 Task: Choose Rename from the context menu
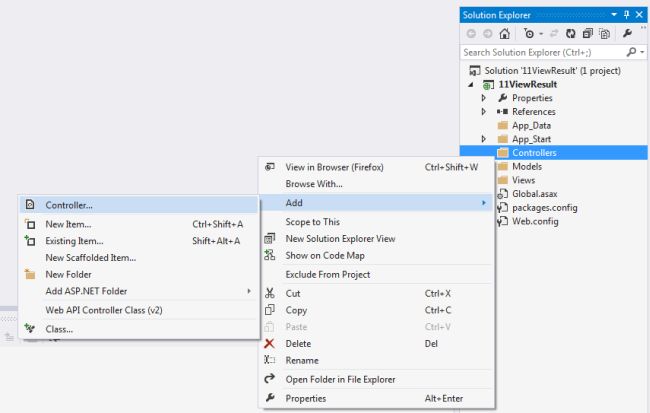[376, 361]
